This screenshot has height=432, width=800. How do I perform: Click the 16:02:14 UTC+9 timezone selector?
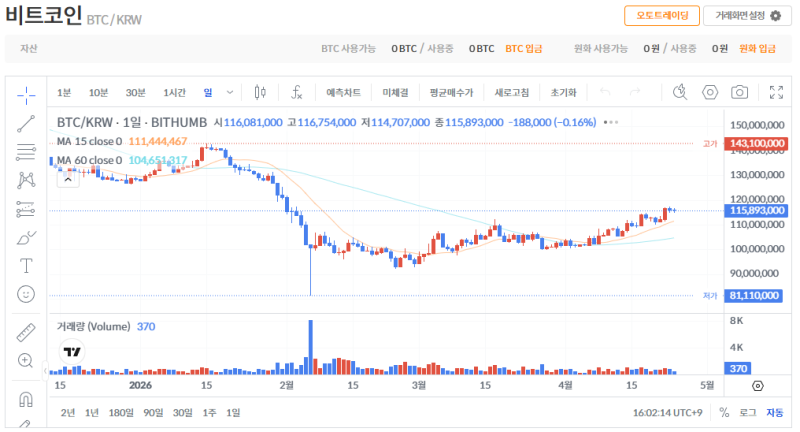coord(667,413)
